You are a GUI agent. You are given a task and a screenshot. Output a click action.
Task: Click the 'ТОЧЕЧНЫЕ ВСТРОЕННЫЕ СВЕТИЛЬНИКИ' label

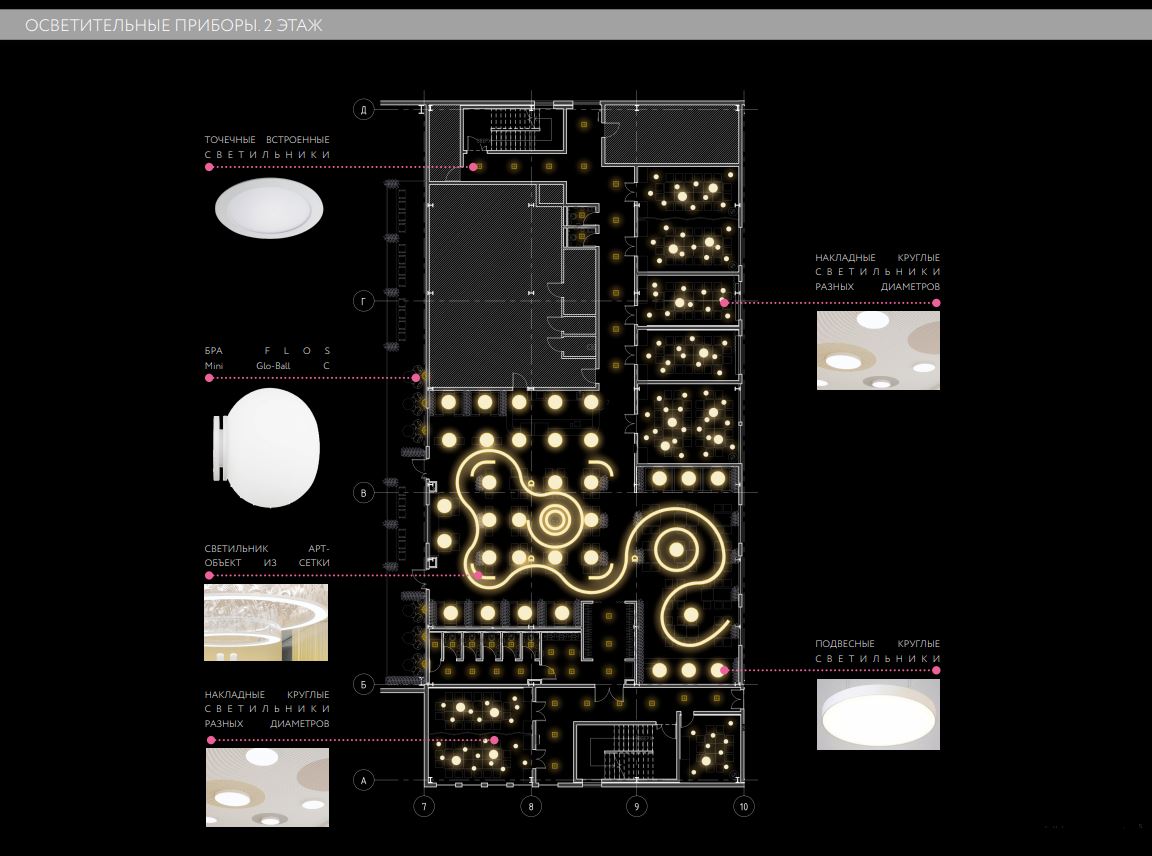click(x=267, y=147)
